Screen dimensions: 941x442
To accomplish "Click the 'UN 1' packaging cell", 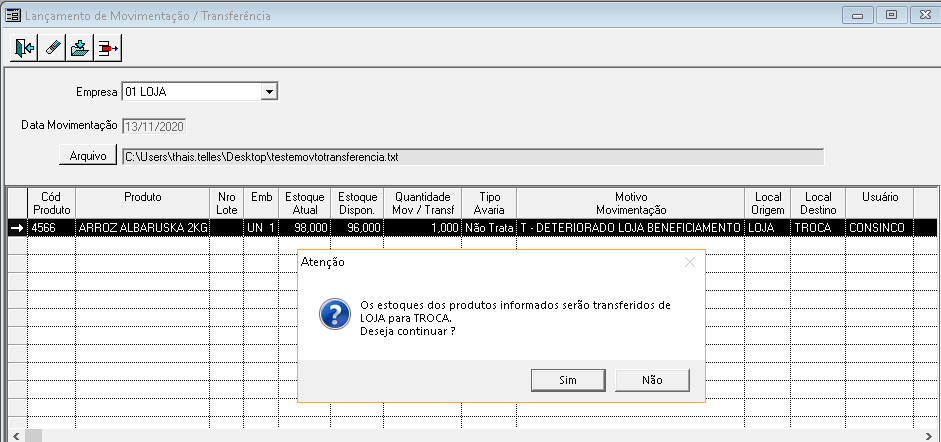I will pos(262,228).
